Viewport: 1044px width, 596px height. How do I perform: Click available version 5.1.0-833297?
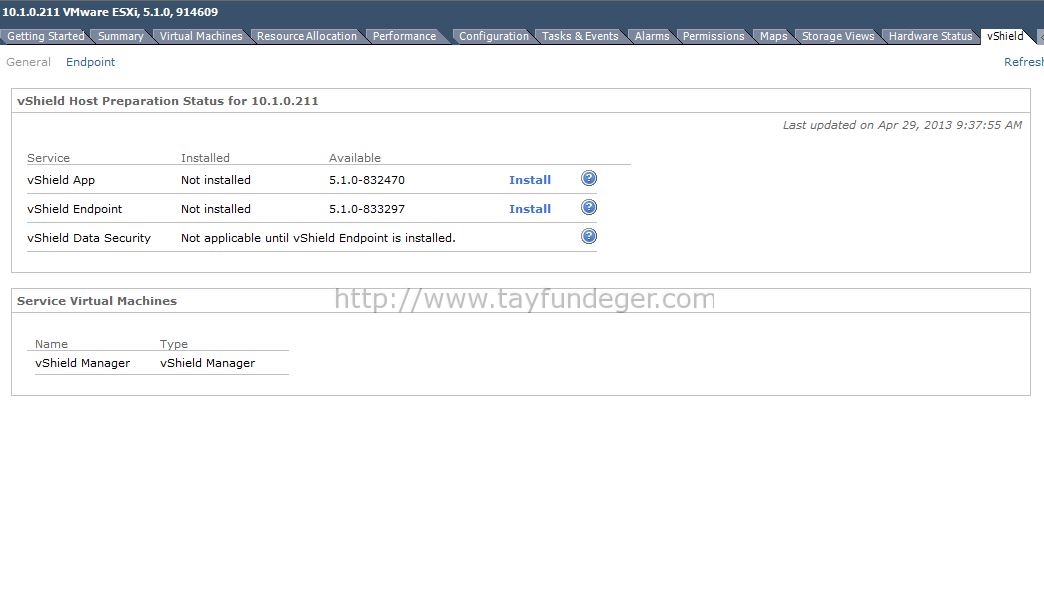point(367,209)
